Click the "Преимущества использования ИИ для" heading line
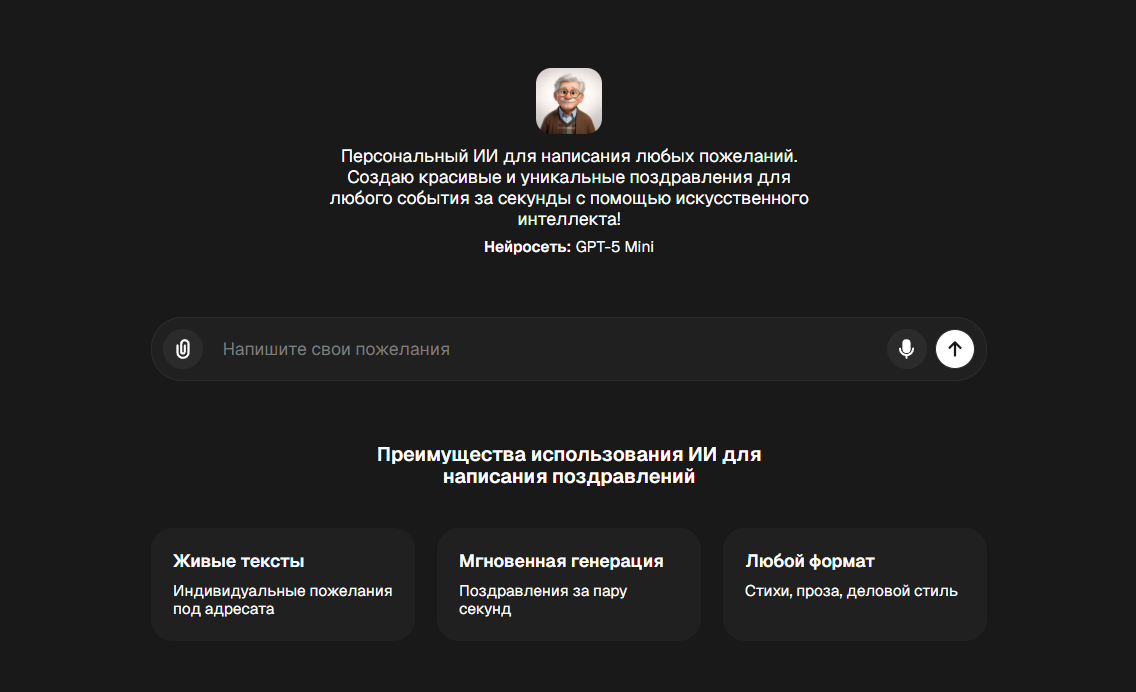 pos(569,454)
